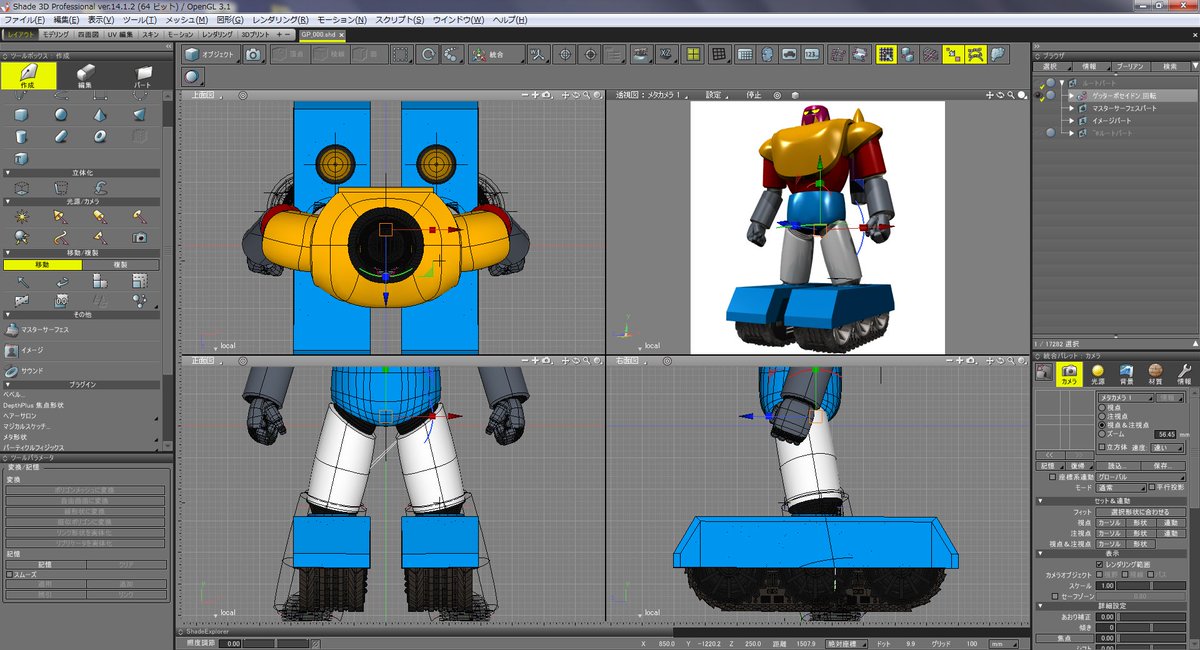This screenshot has width=1200, height=650.
Task: Expand the マスターサーフェスパート tree node
Action: pos(1071,108)
